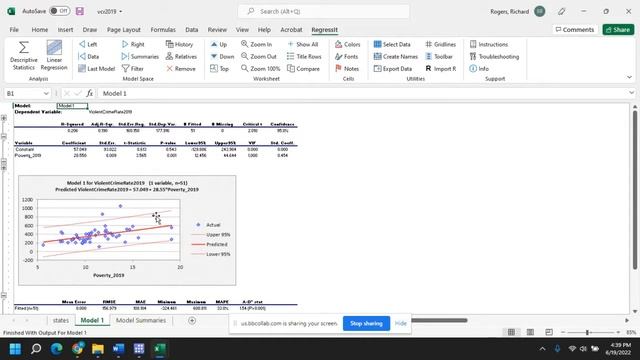This screenshot has height=360, width=640.
Task: Open model Summaries button
Action: pos(140,56)
